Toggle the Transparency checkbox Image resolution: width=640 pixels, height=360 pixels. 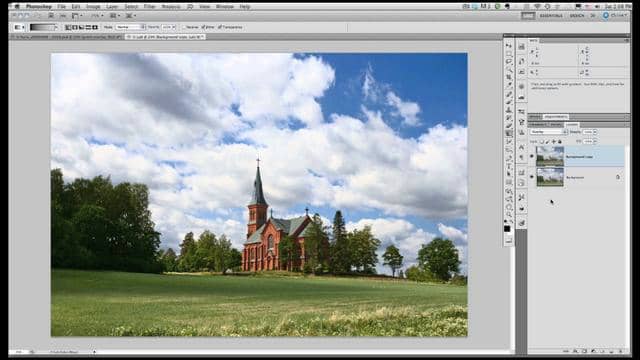(220, 27)
